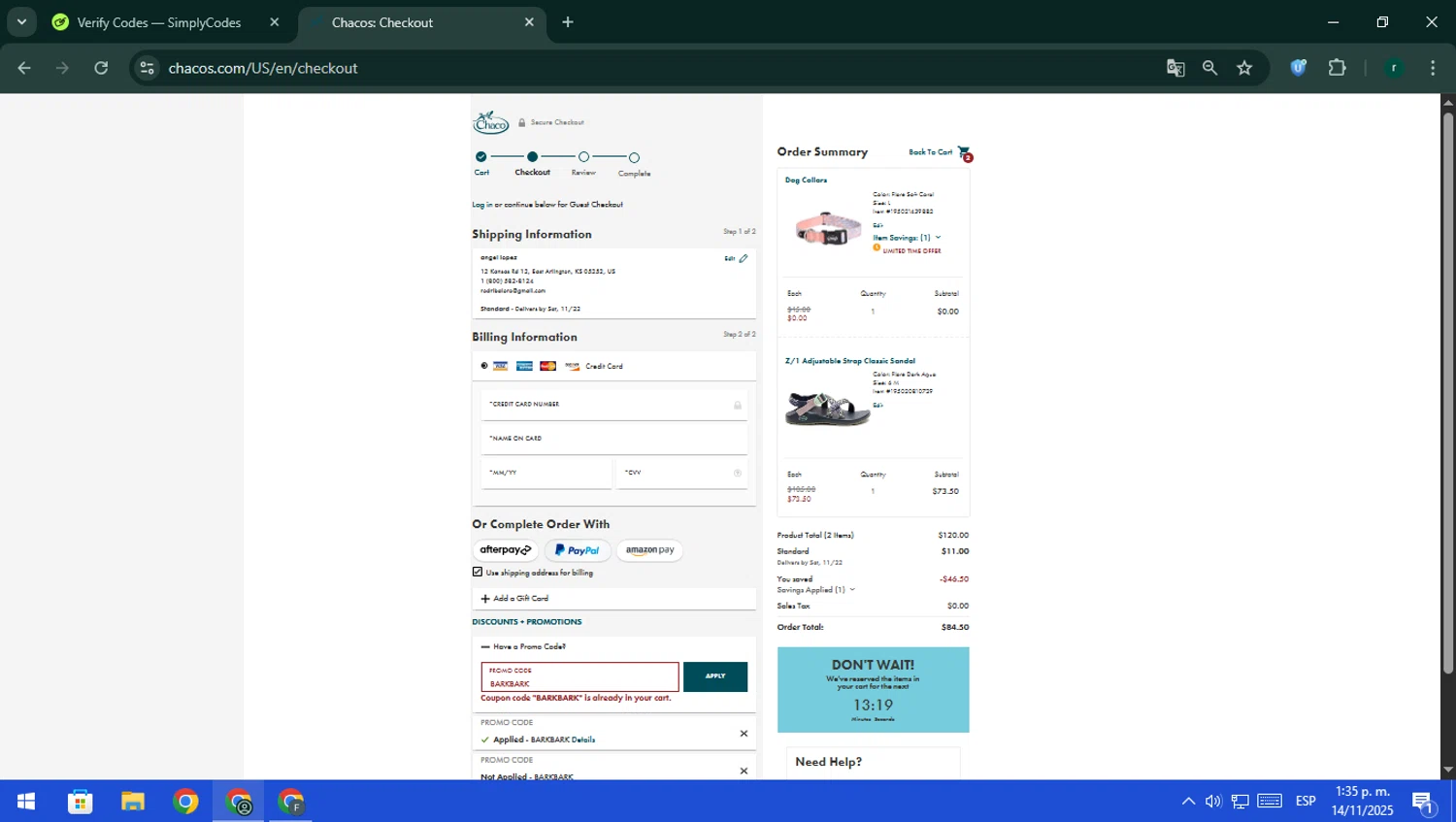Screen dimensions: 1456x822
Task: Select the Credit Card payment radio button
Action: pyautogui.click(x=484, y=366)
